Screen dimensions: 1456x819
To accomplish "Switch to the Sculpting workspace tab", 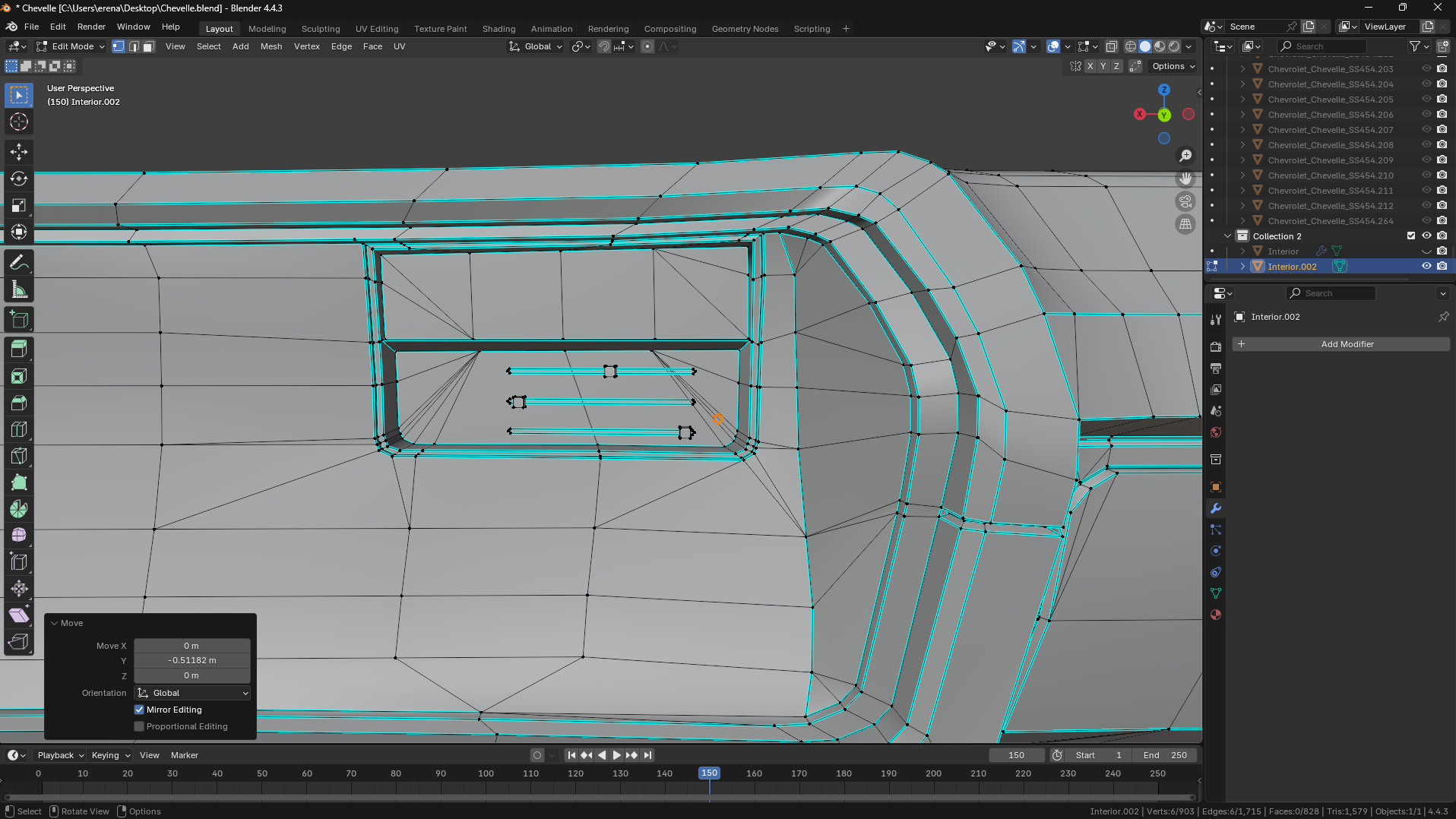I will (x=320, y=29).
